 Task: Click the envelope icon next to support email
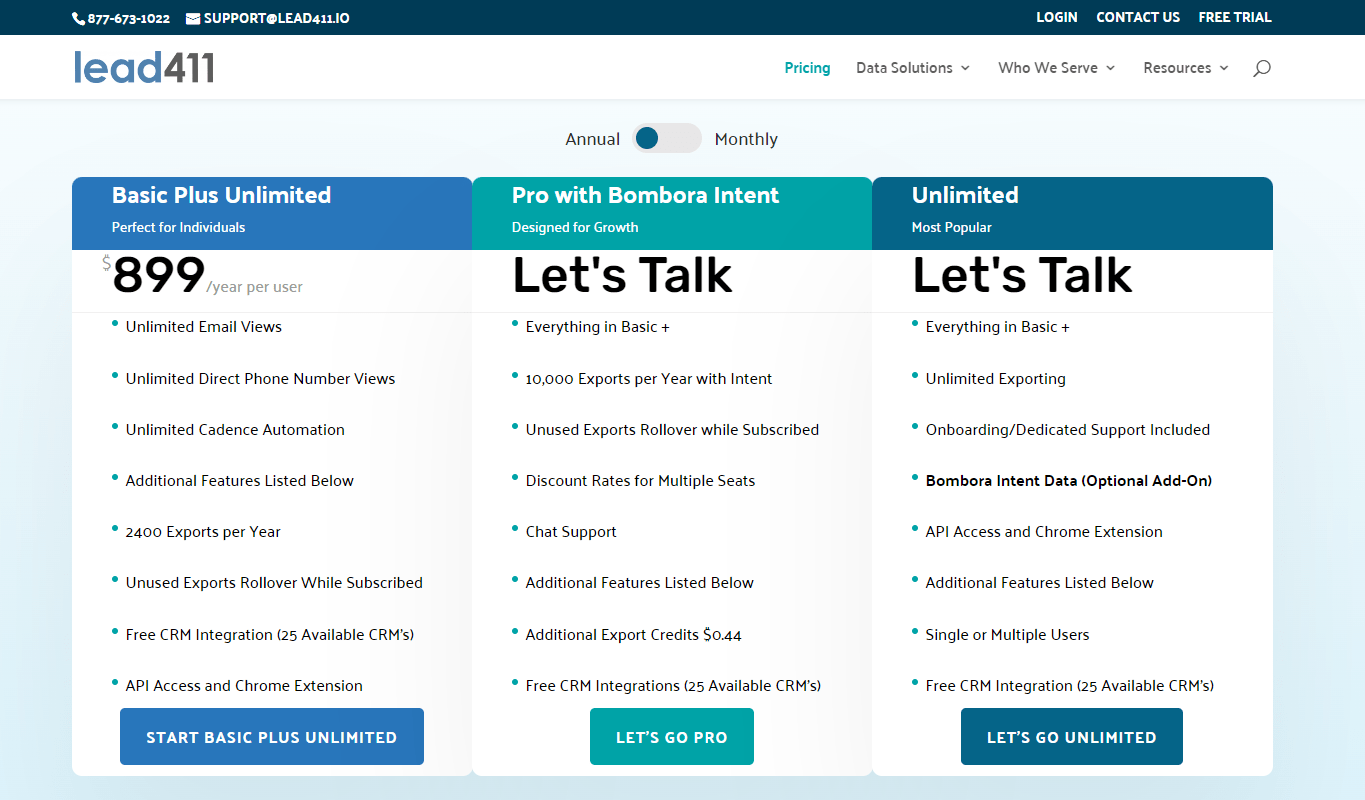[x=192, y=17]
